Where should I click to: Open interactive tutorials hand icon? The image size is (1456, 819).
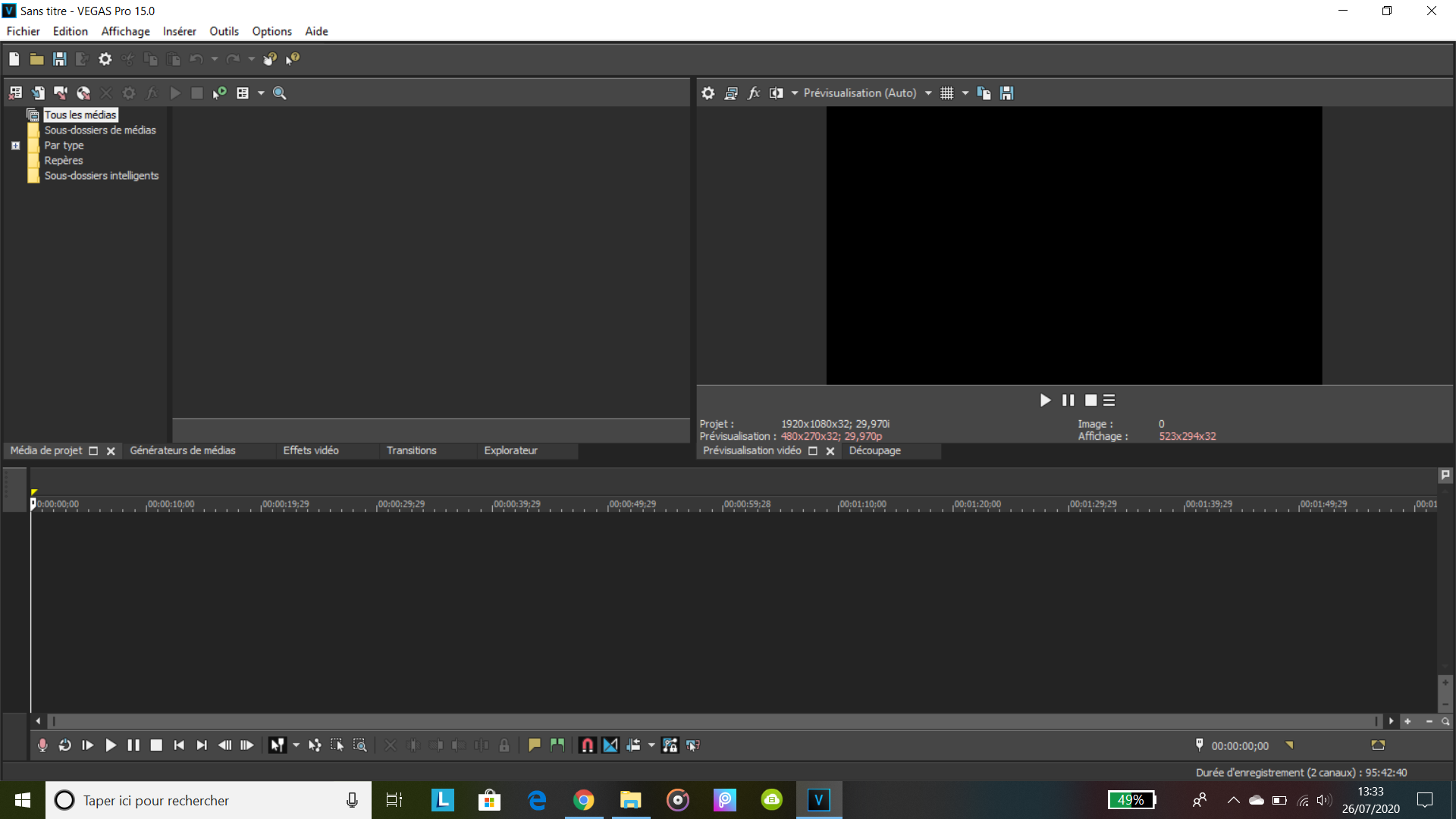(270, 59)
